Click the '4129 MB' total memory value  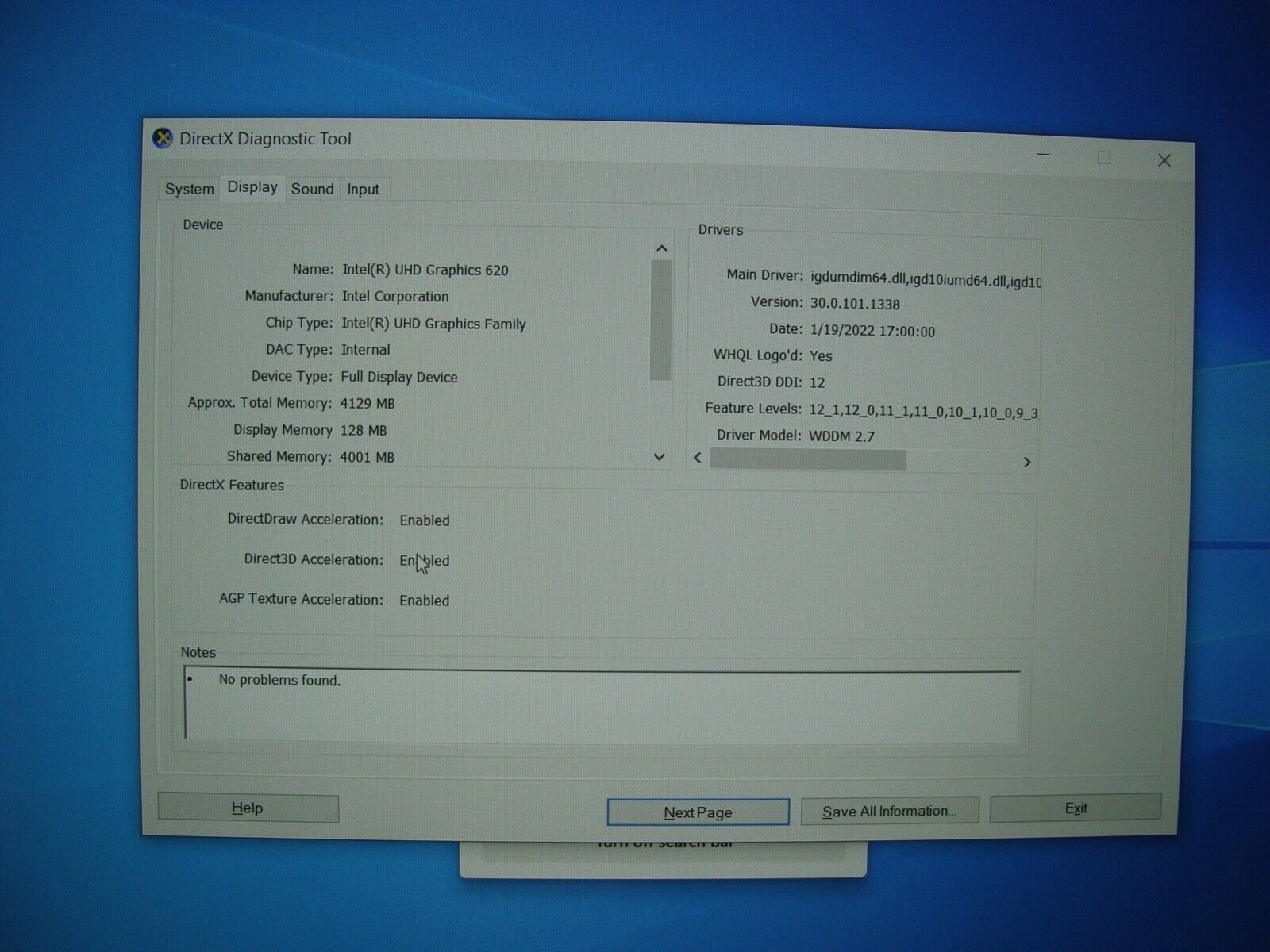pyautogui.click(x=367, y=403)
